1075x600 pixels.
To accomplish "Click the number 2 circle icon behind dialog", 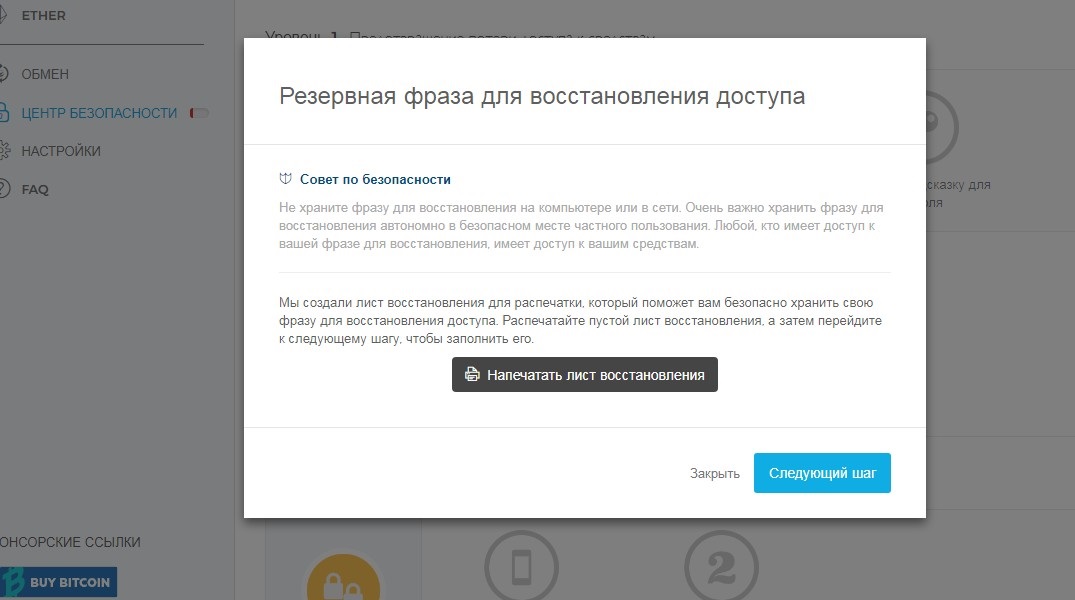I will 721,566.
